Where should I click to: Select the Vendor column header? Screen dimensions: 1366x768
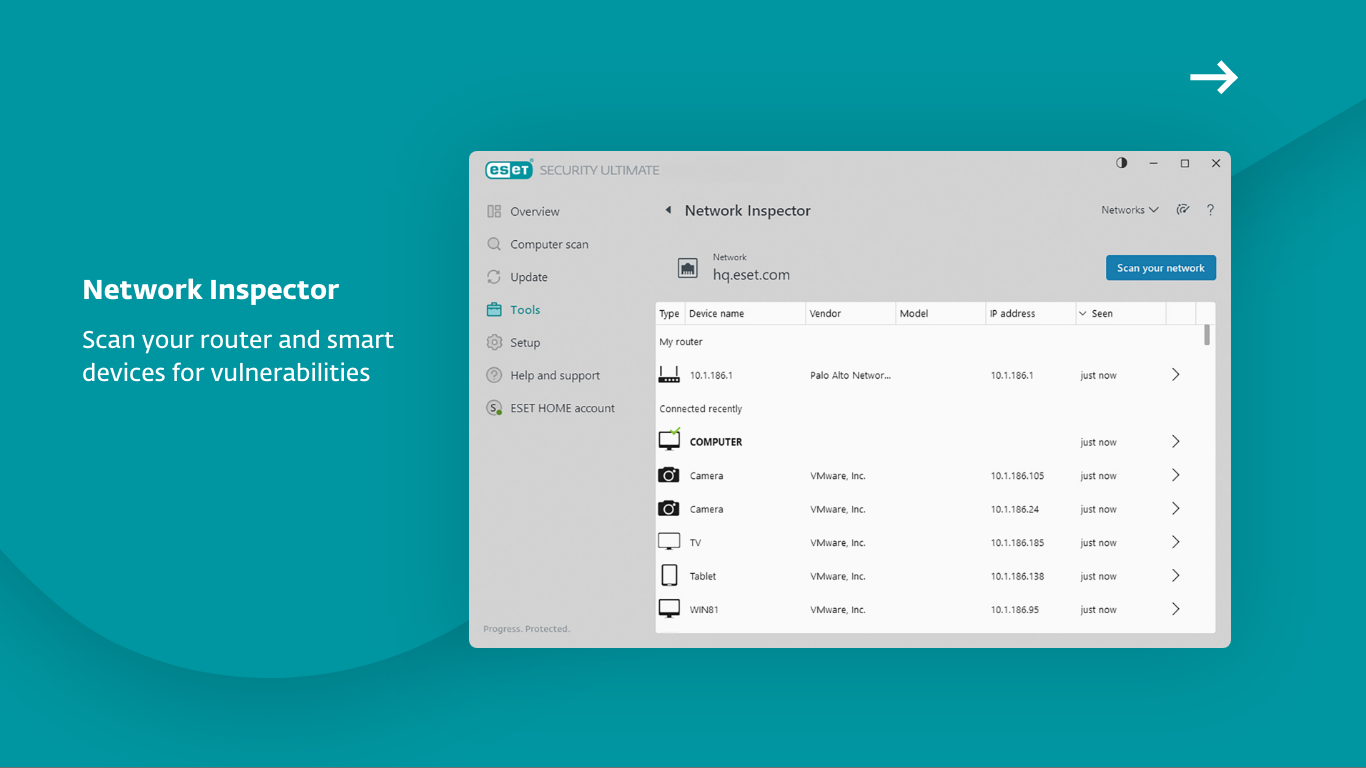[823, 313]
